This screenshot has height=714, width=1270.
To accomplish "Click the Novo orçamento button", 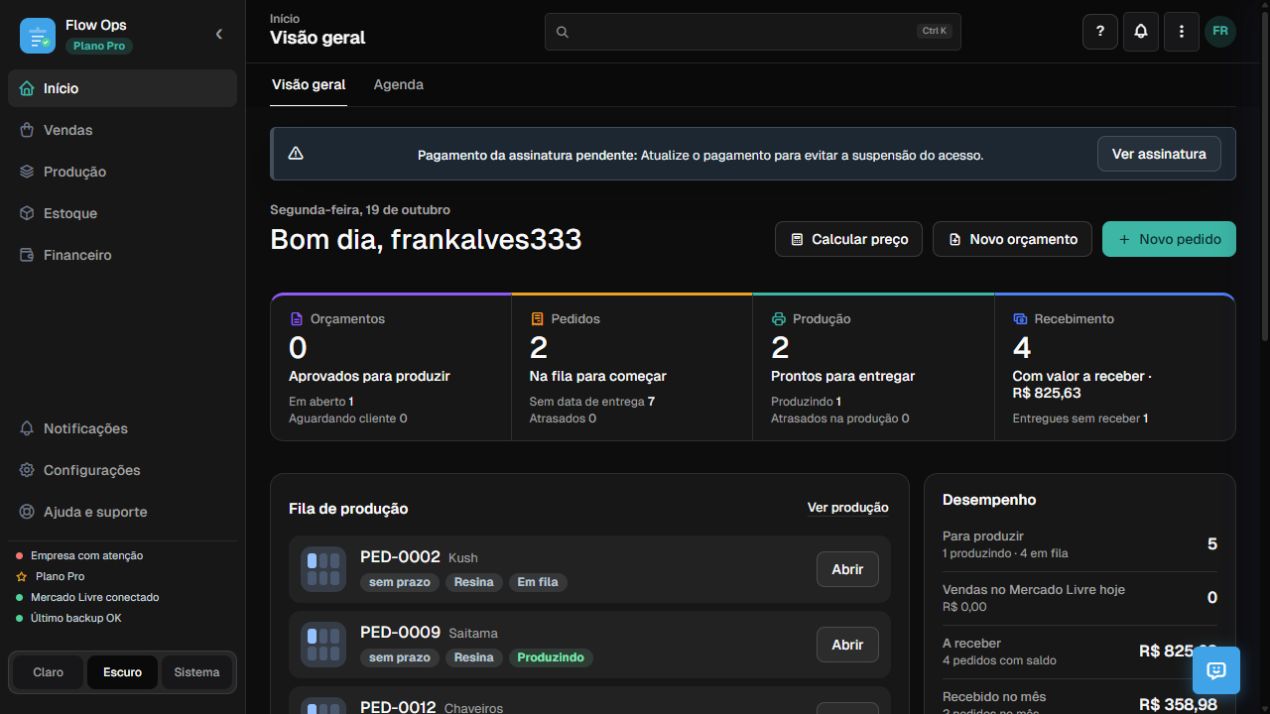I will click(1012, 240).
